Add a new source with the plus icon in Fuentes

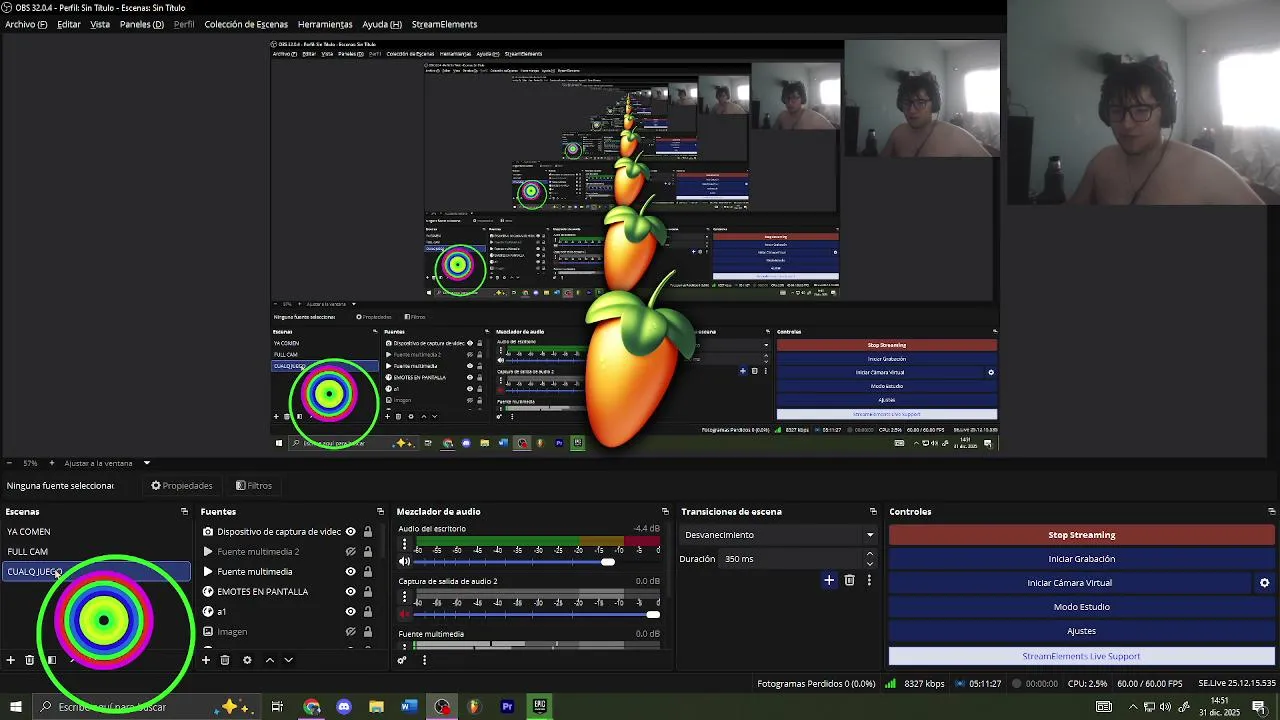[206, 660]
